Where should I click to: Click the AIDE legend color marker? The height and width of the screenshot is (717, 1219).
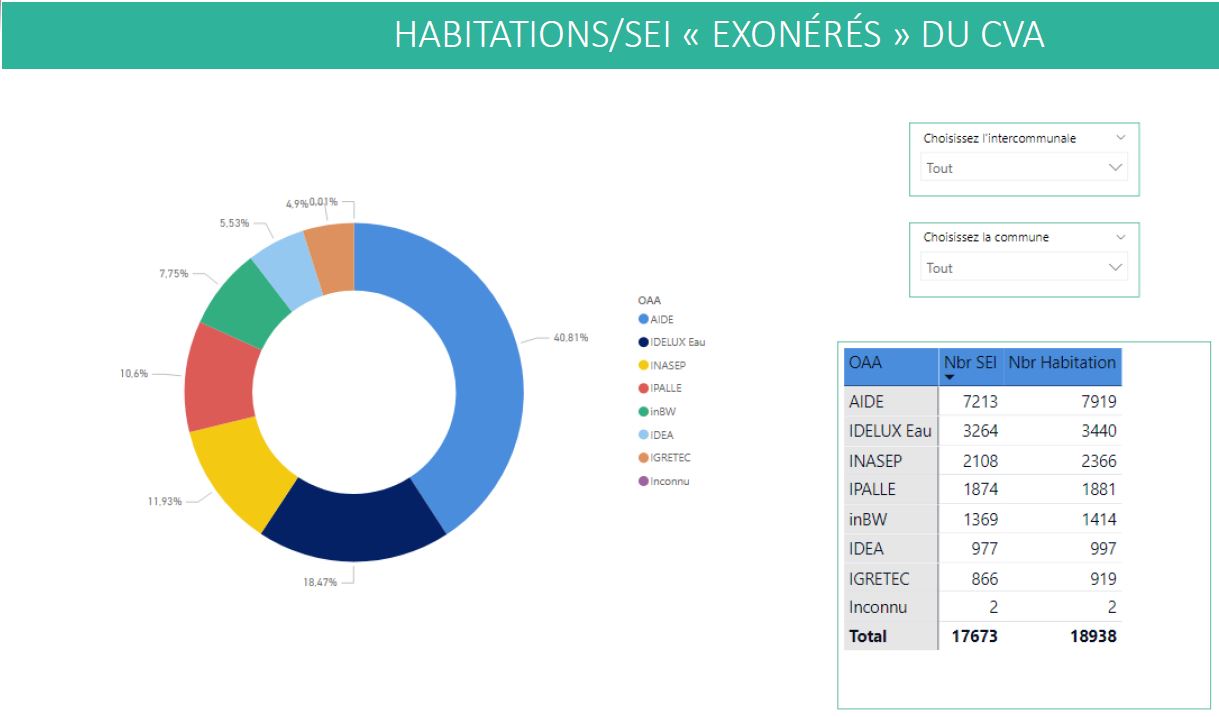pos(643,319)
